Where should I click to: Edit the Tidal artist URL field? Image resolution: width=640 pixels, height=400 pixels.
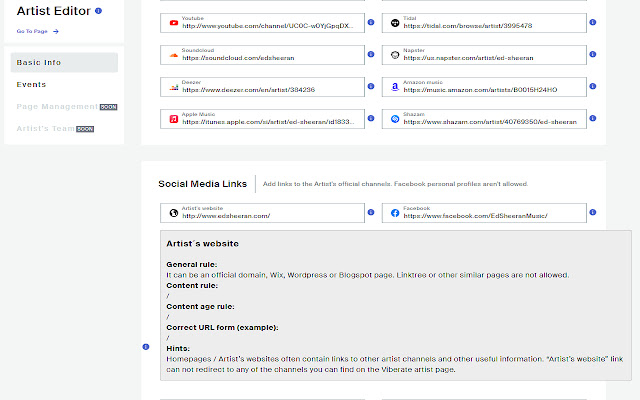coord(484,23)
